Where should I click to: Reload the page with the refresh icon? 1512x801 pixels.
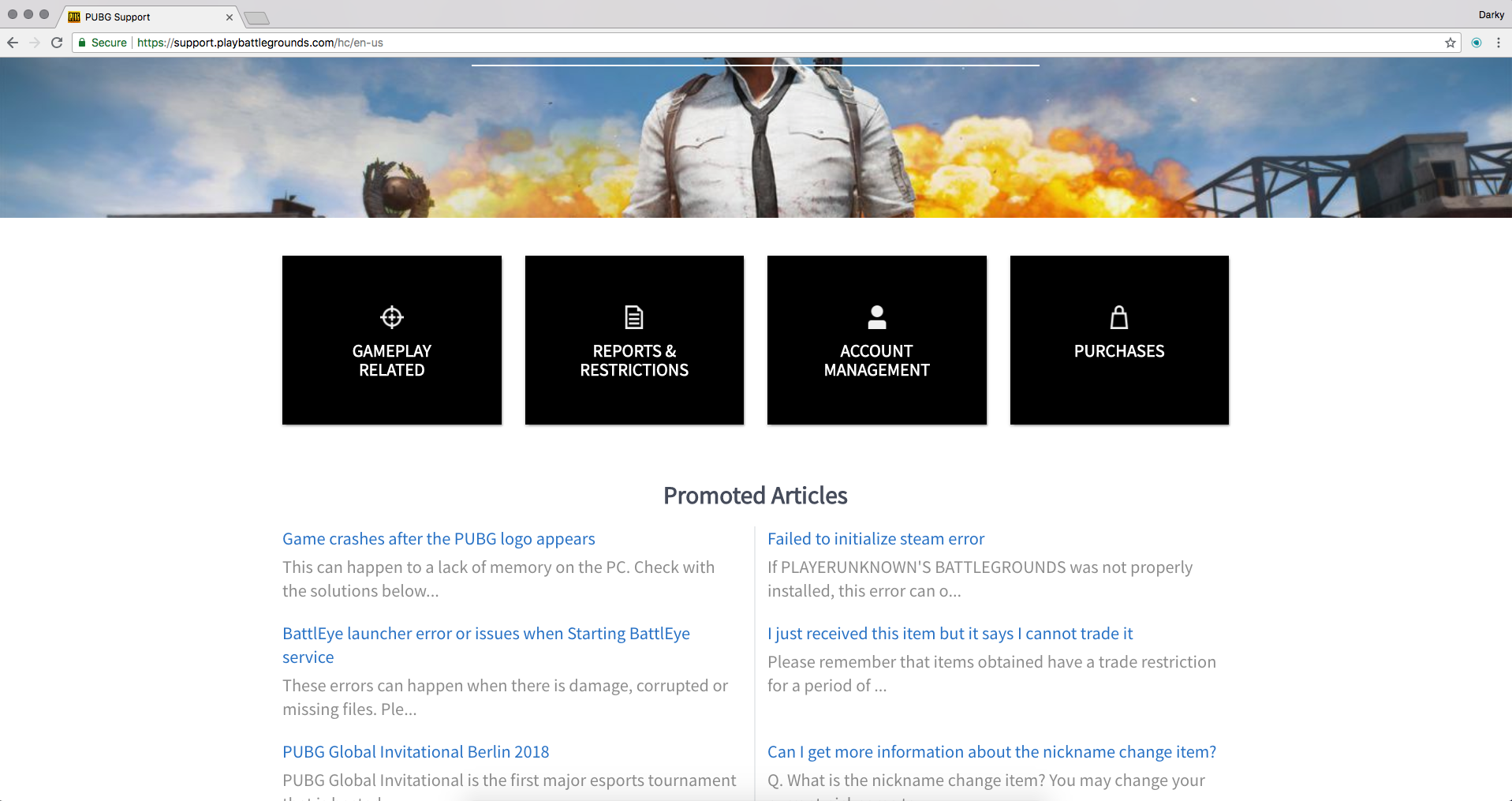57,43
